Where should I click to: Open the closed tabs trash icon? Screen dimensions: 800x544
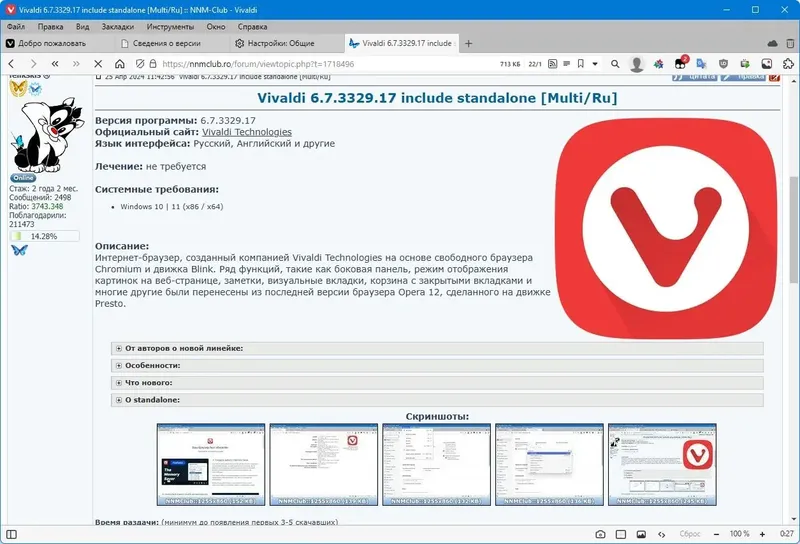coord(790,43)
